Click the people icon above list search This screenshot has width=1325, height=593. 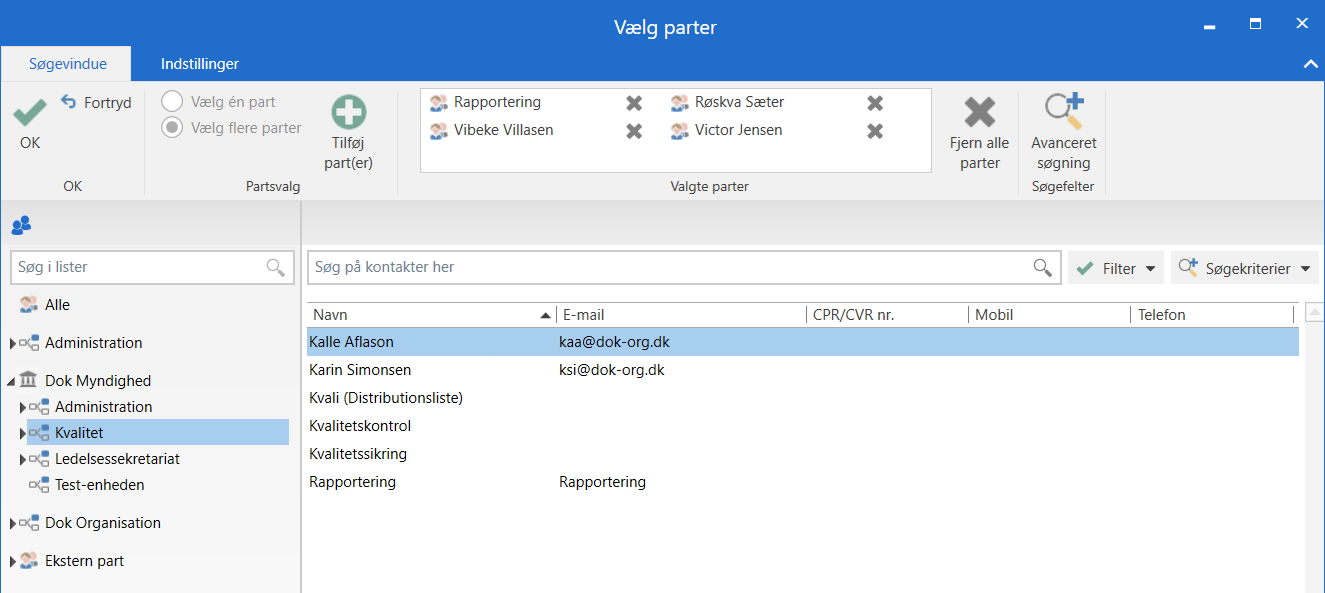coord(21,225)
